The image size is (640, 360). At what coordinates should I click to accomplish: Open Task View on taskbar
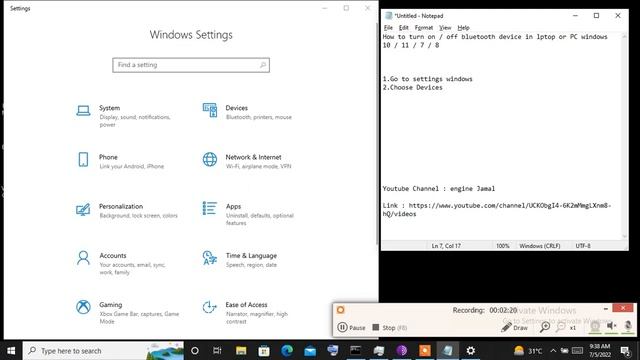[217, 351]
